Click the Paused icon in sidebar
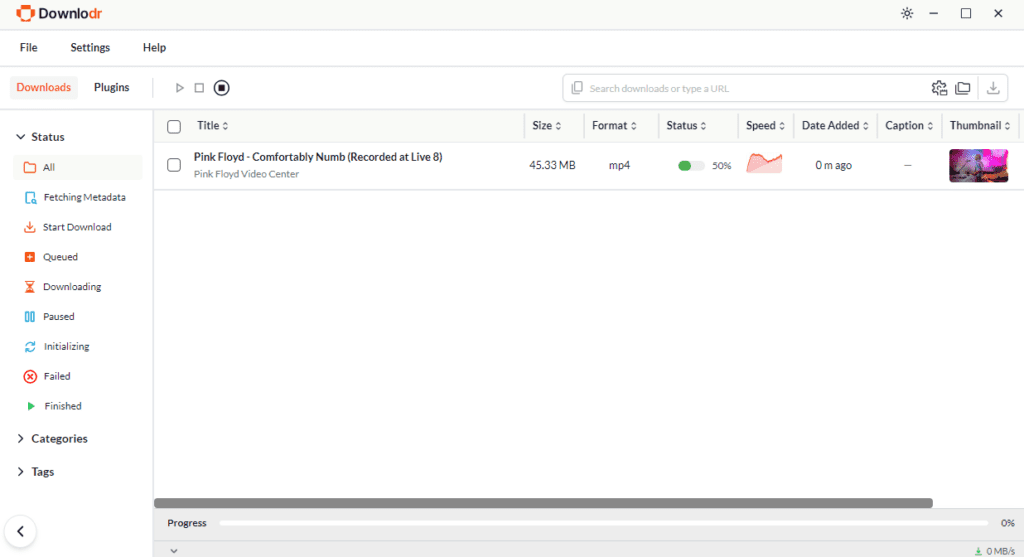 click(29, 317)
